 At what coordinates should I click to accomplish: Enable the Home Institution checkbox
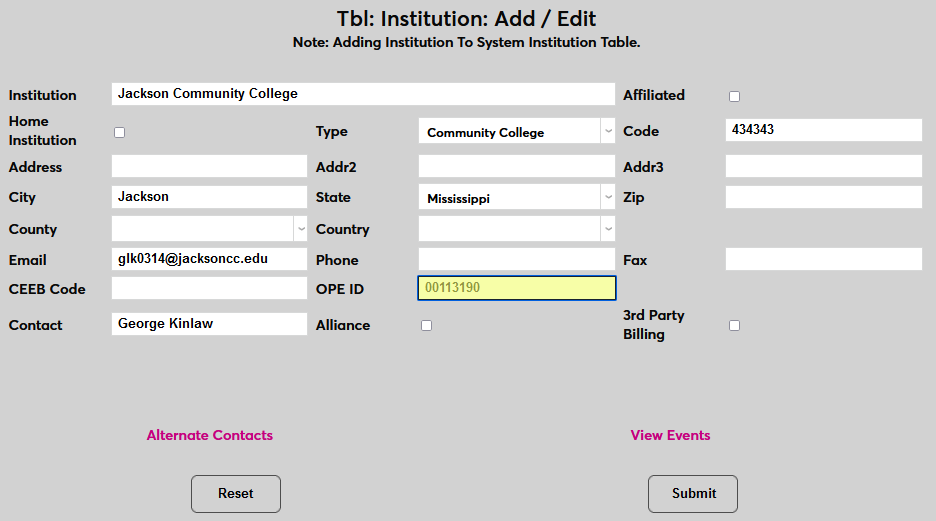120,132
